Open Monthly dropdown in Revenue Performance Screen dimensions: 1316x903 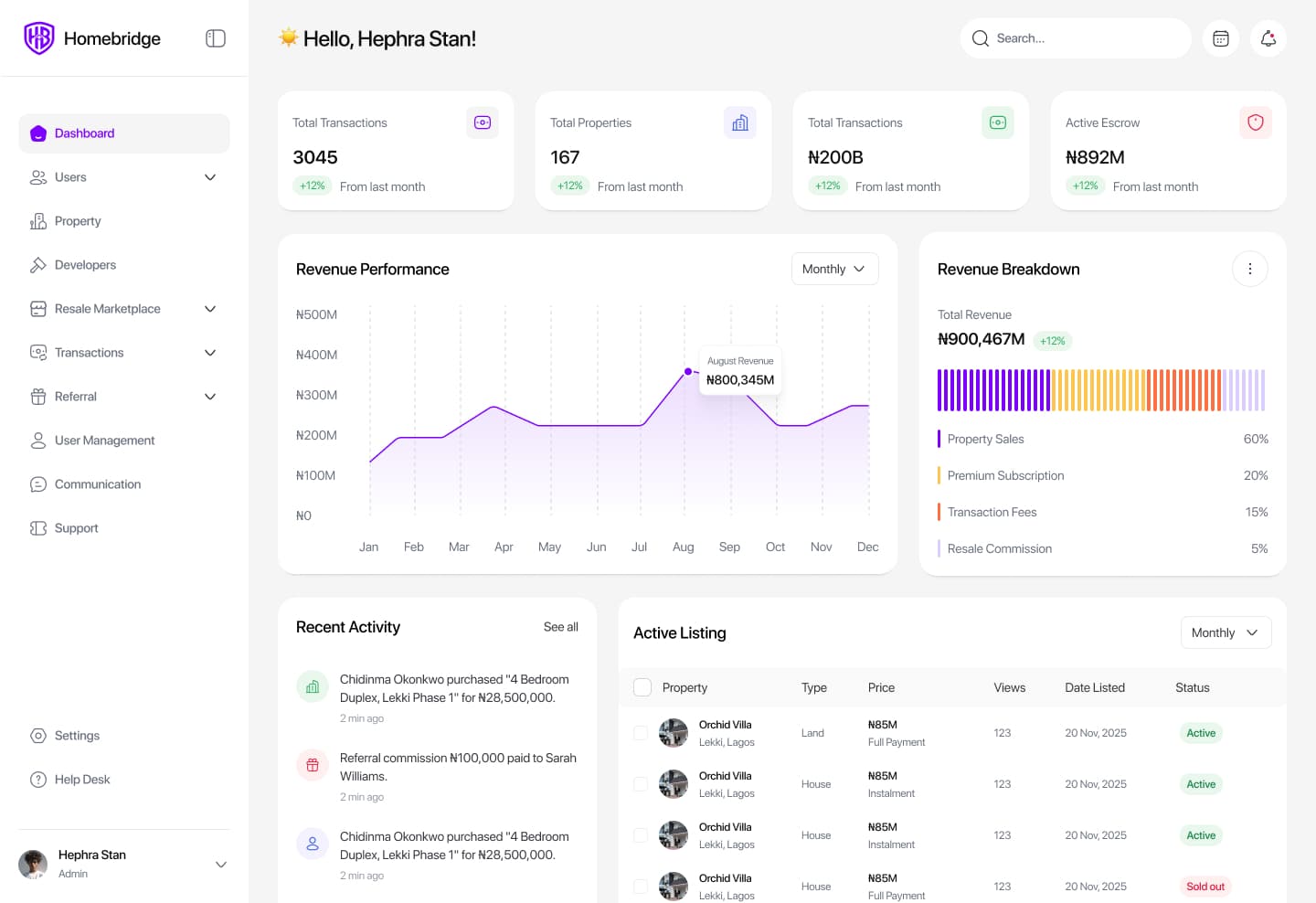click(835, 269)
